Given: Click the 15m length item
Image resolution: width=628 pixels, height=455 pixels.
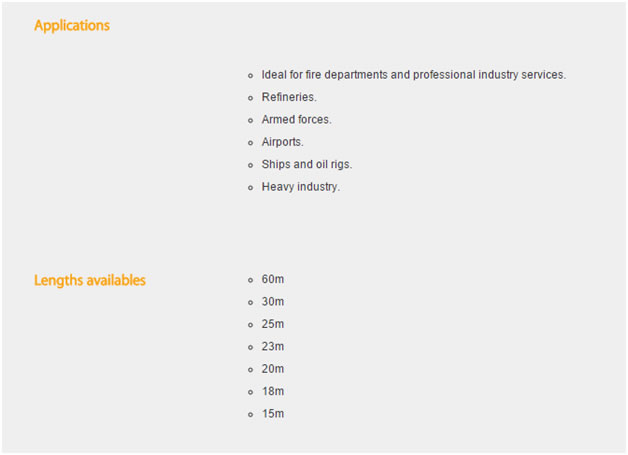Looking at the screenshot, I should (x=273, y=414).
